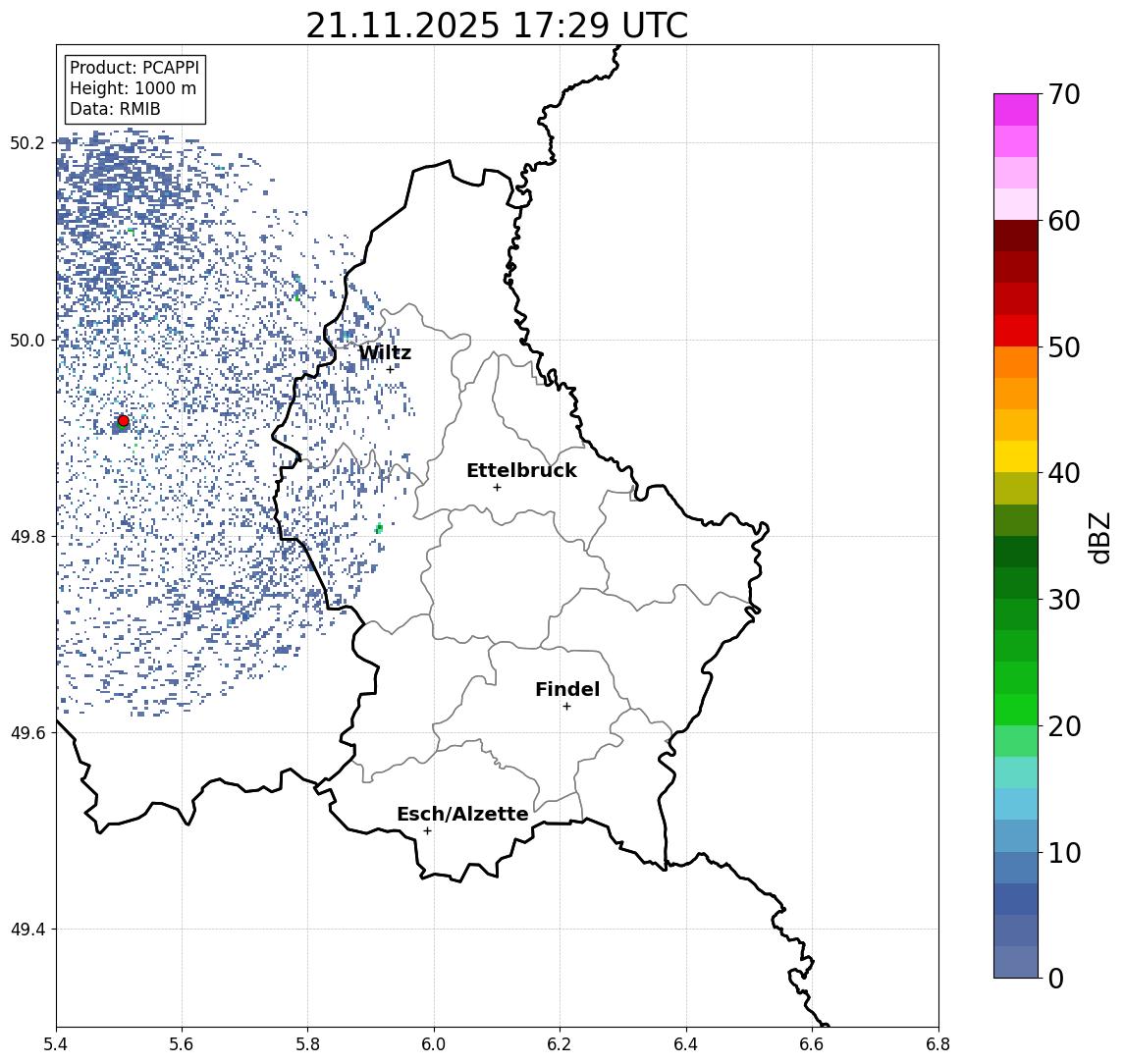Image resolution: width=1124 pixels, height=1064 pixels.
Task: Pick the yellow 40 dBZ colorbar band
Action: [1016, 456]
